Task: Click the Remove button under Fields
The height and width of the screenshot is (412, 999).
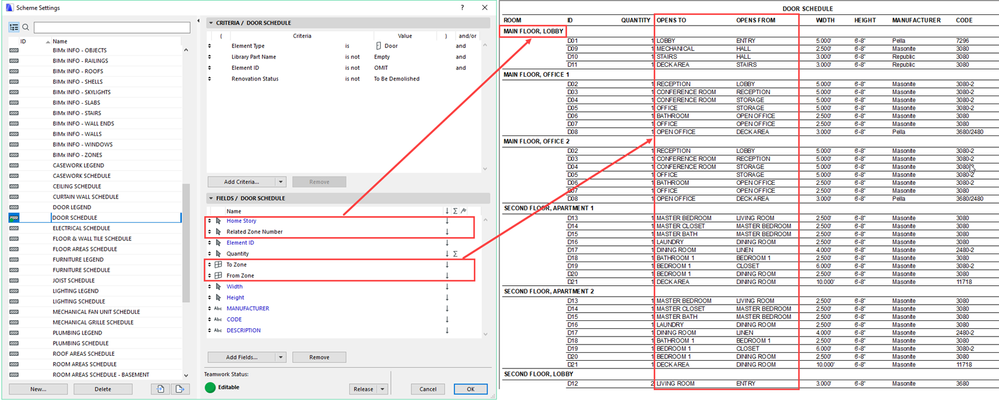Action: click(x=319, y=357)
